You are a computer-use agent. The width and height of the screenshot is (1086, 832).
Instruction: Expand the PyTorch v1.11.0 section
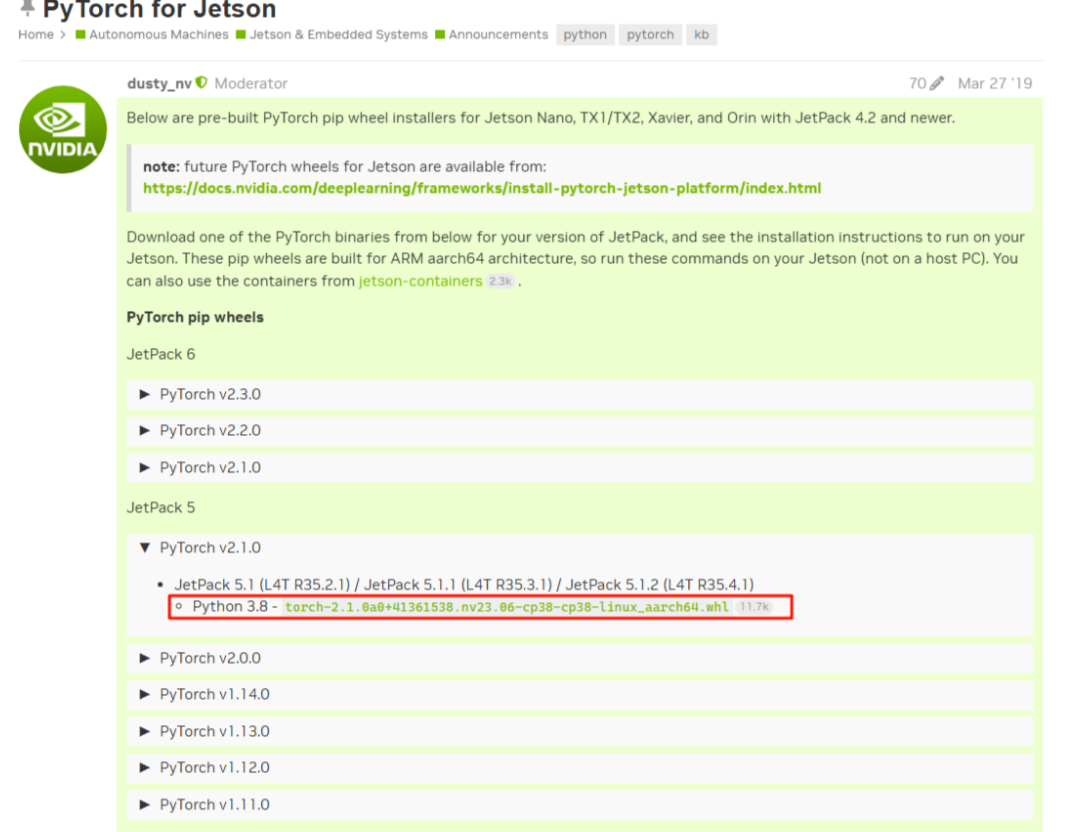tap(580, 805)
